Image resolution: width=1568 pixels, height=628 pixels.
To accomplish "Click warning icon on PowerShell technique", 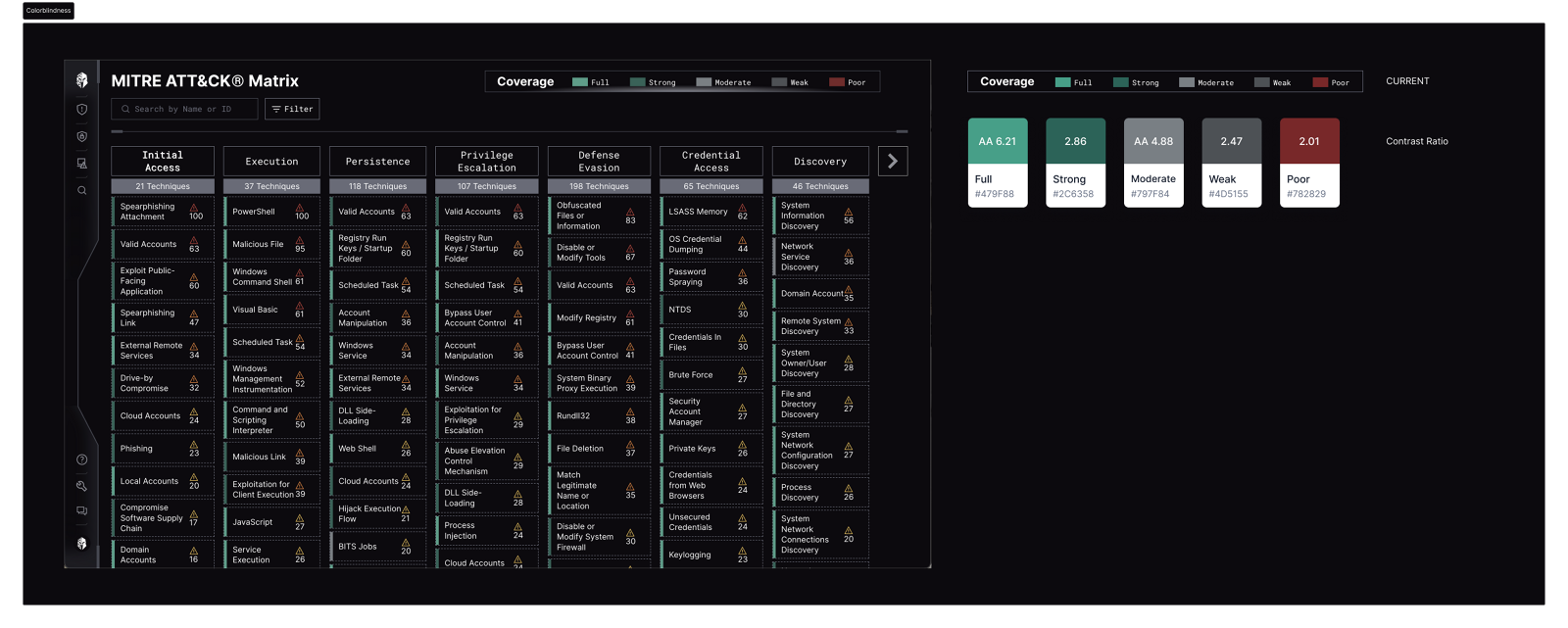I will click(300, 207).
